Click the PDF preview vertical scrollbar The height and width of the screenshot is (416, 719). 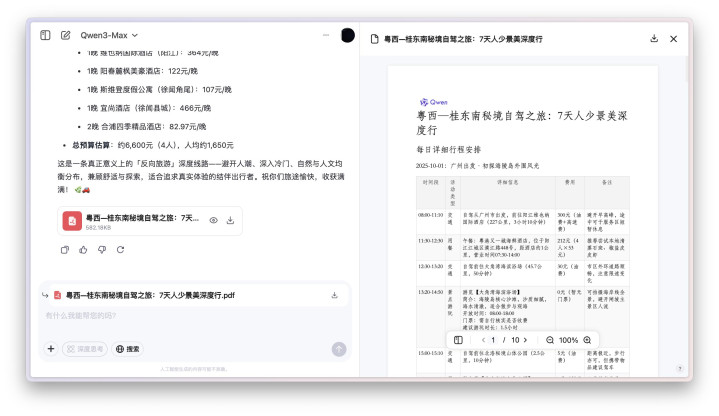[687, 69]
